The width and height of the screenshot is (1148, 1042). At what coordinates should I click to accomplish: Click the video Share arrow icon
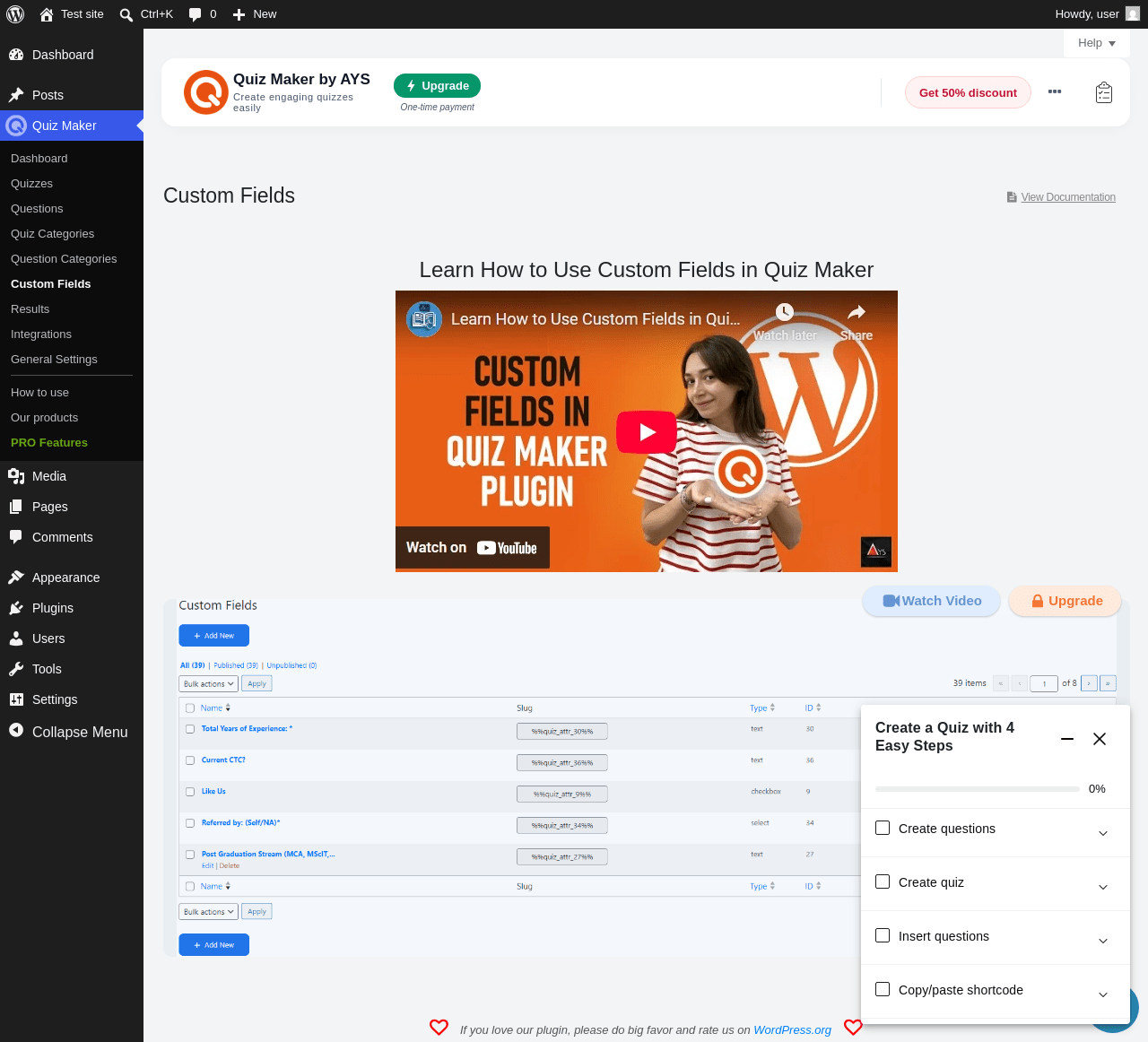(857, 312)
